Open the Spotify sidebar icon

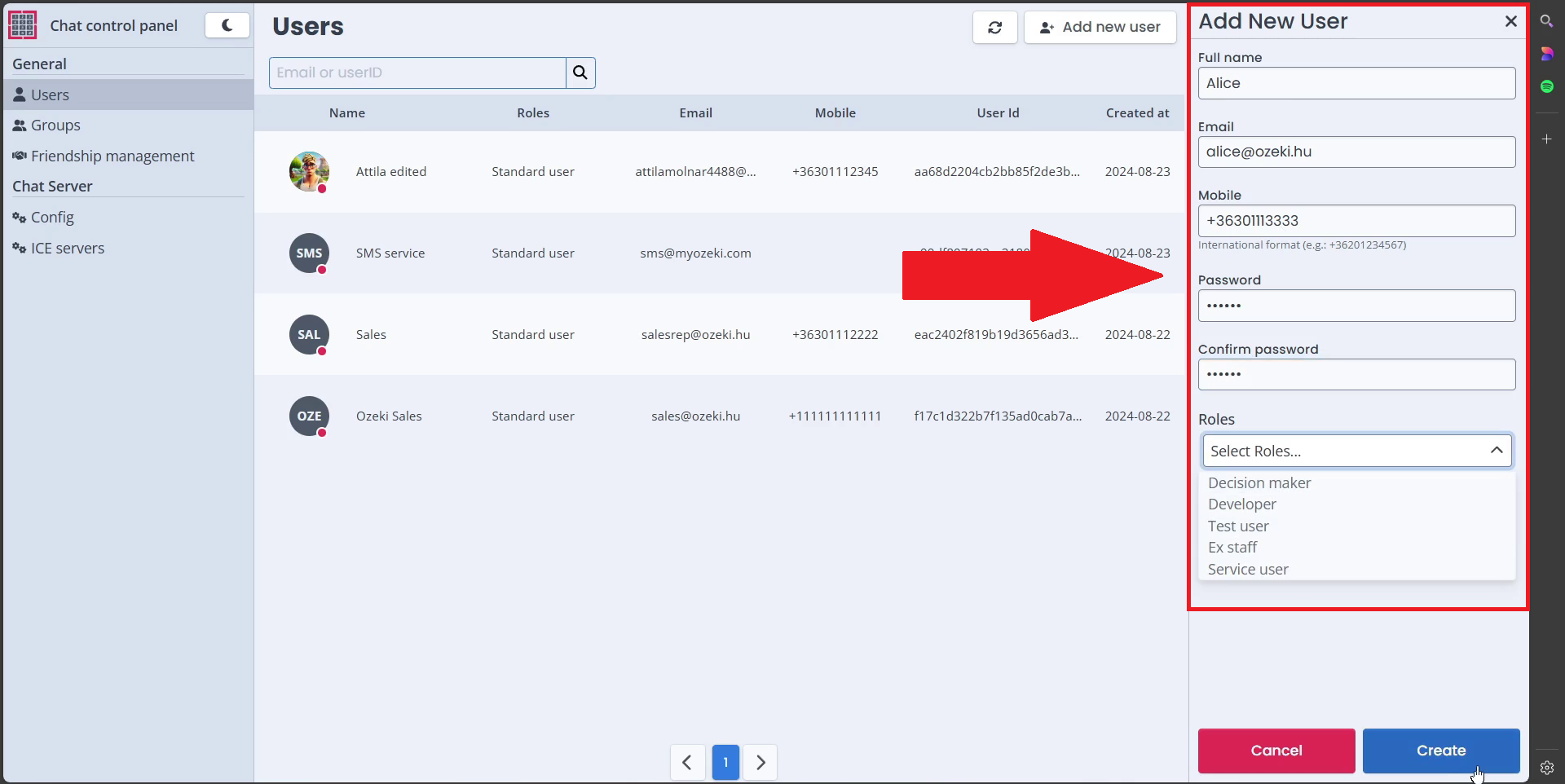(1546, 86)
